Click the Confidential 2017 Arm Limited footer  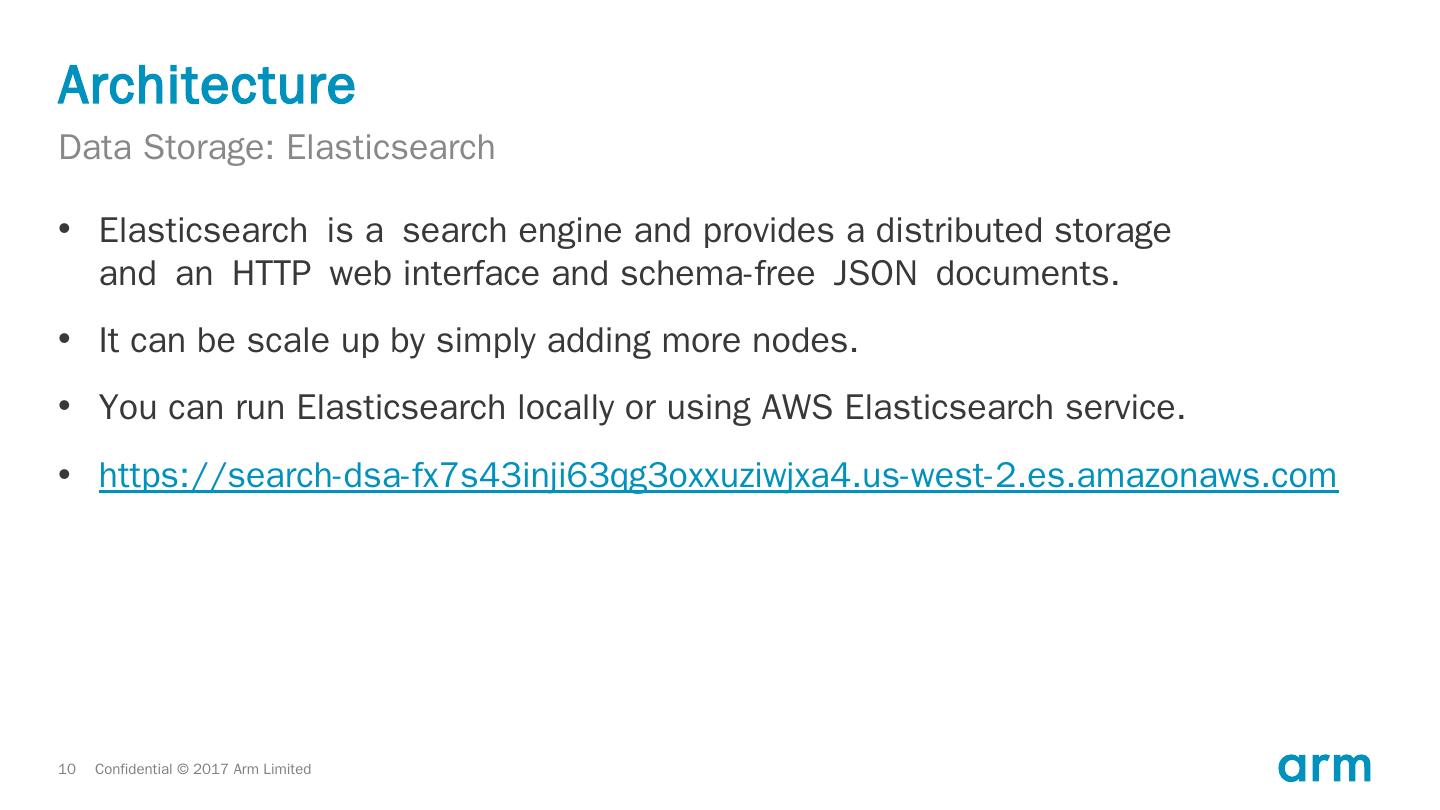click(203, 769)
